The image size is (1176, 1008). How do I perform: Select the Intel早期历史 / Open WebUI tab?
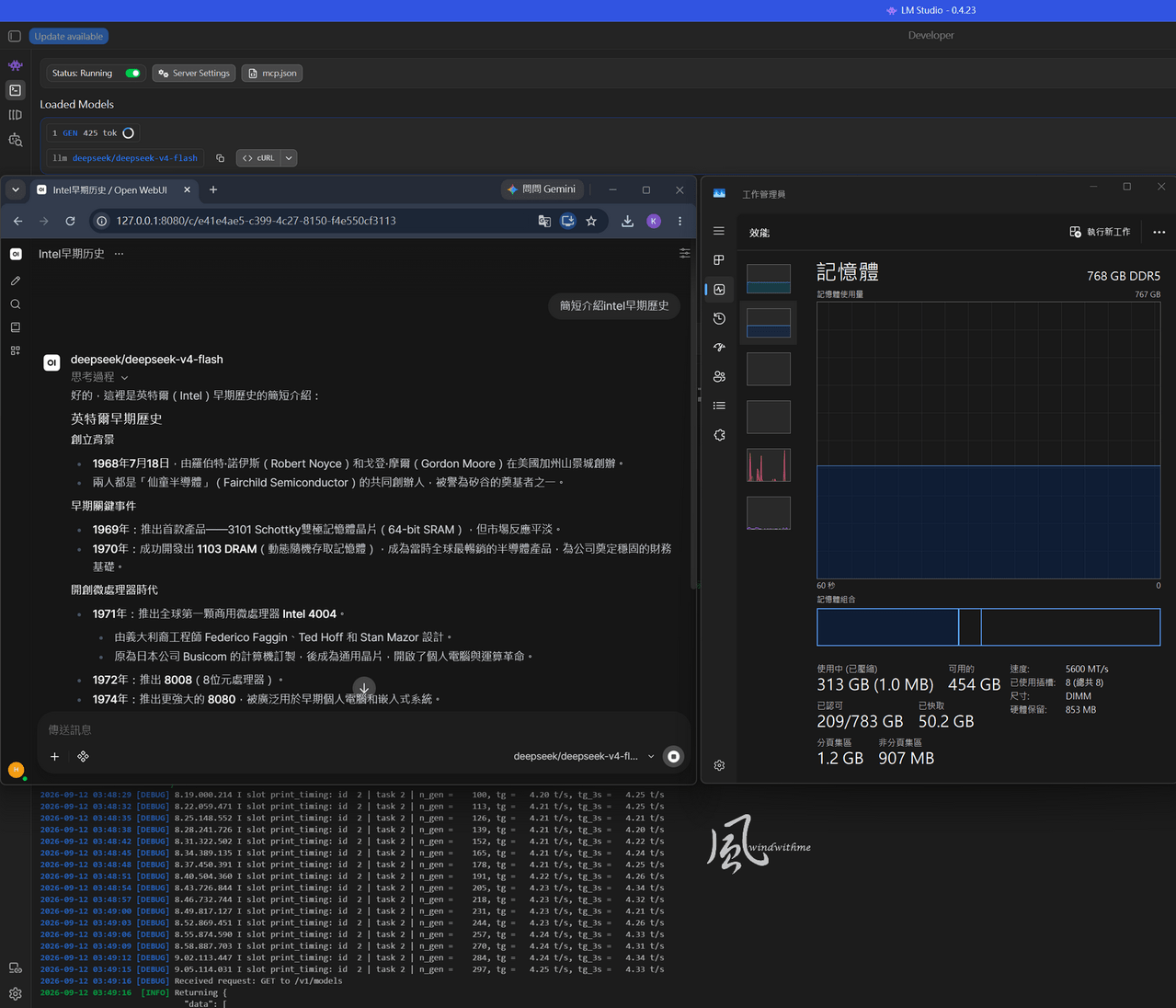point(114,189)
